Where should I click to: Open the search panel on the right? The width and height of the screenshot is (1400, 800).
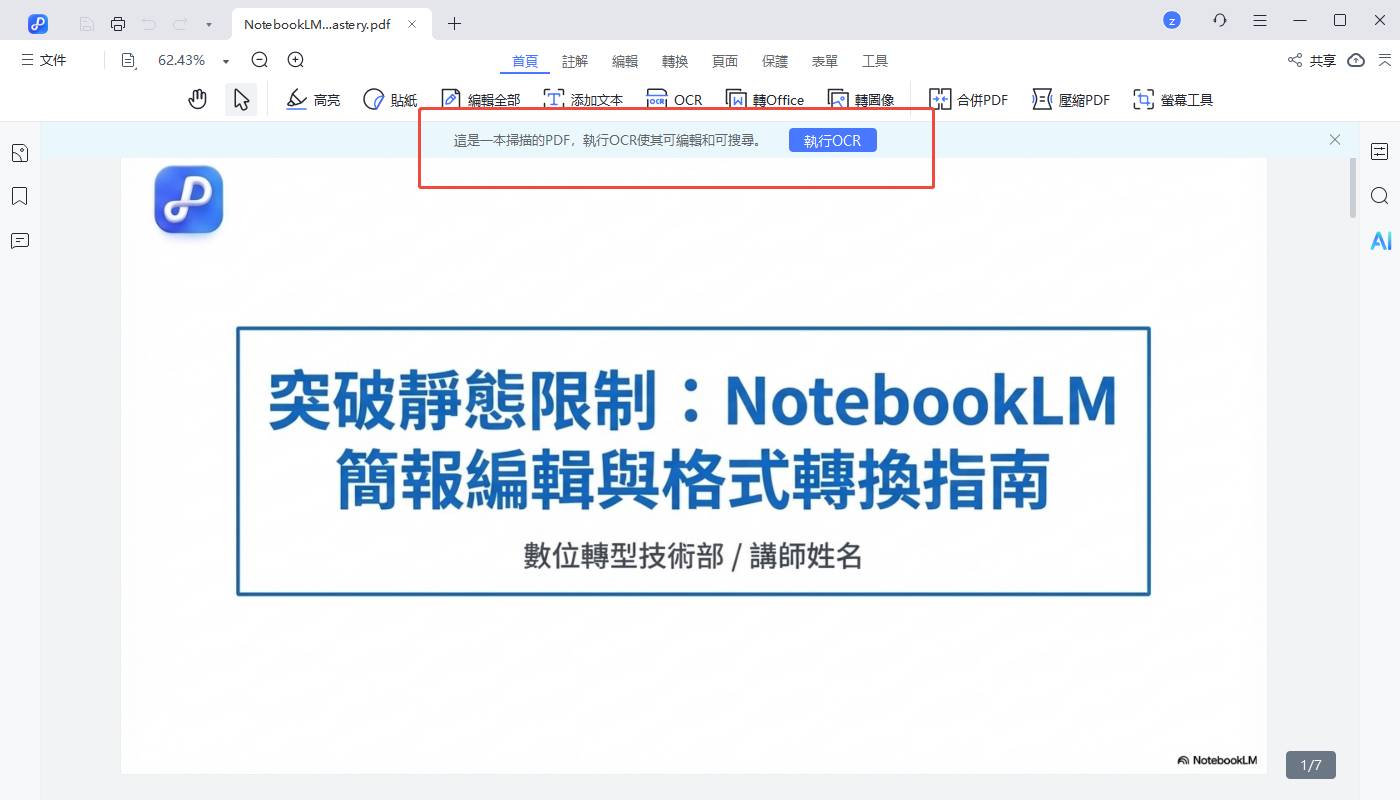point(1381,196)
